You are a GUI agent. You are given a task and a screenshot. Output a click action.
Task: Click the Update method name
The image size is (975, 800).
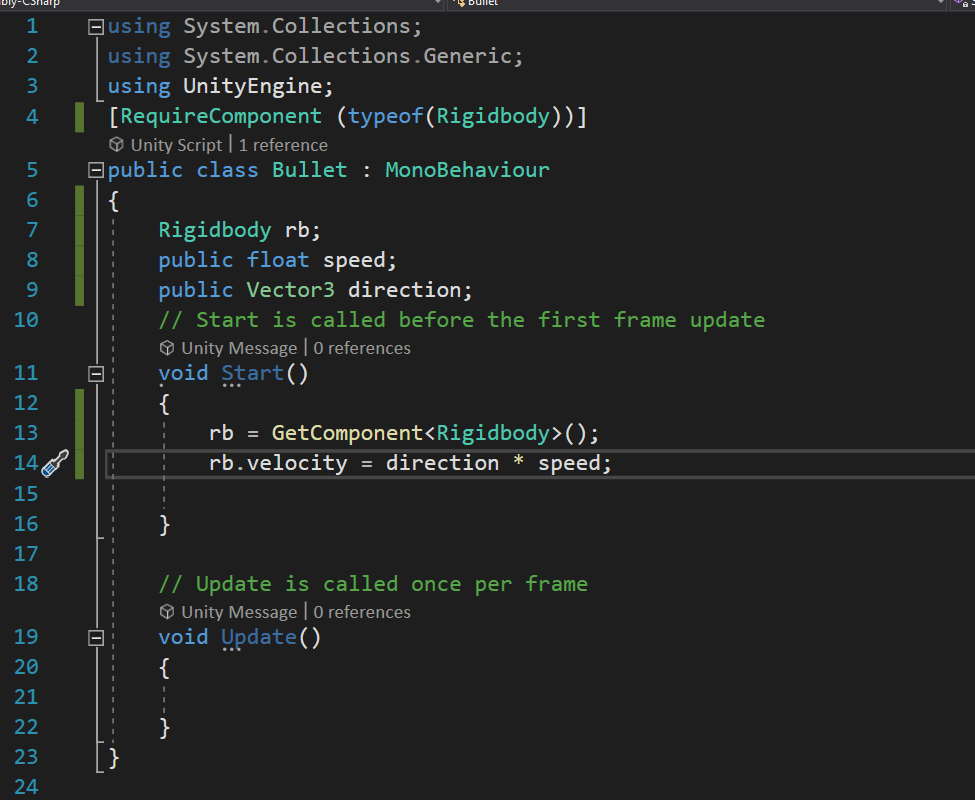click(x=259, y=637)
